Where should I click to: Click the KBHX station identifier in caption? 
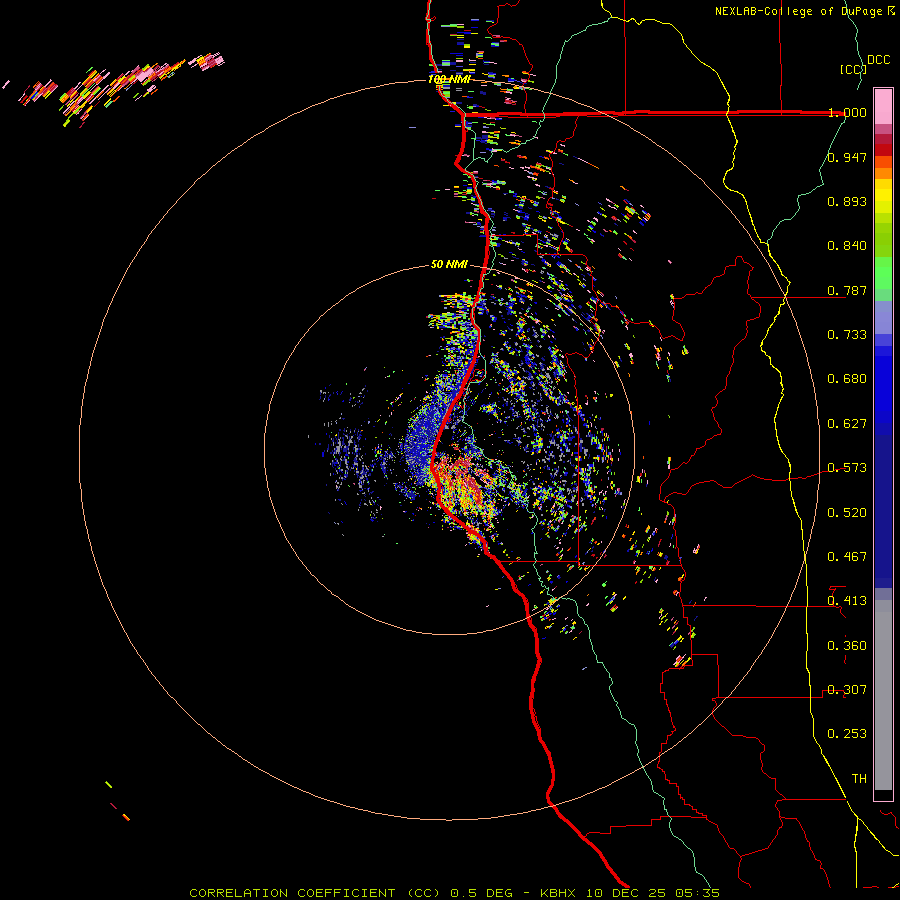(x=558, y=893)
